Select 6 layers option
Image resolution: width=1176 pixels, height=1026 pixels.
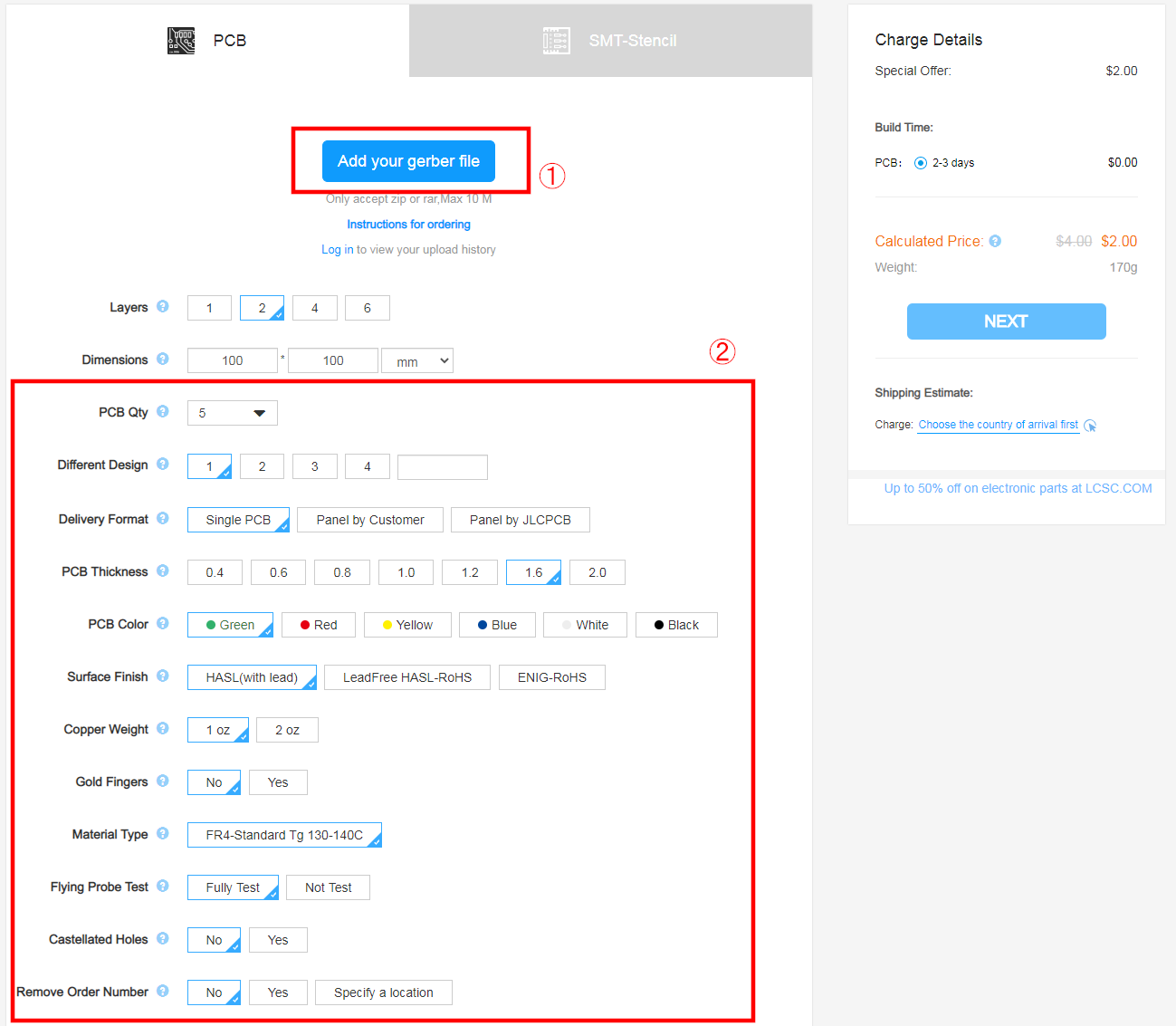click(x=368, y=308)
